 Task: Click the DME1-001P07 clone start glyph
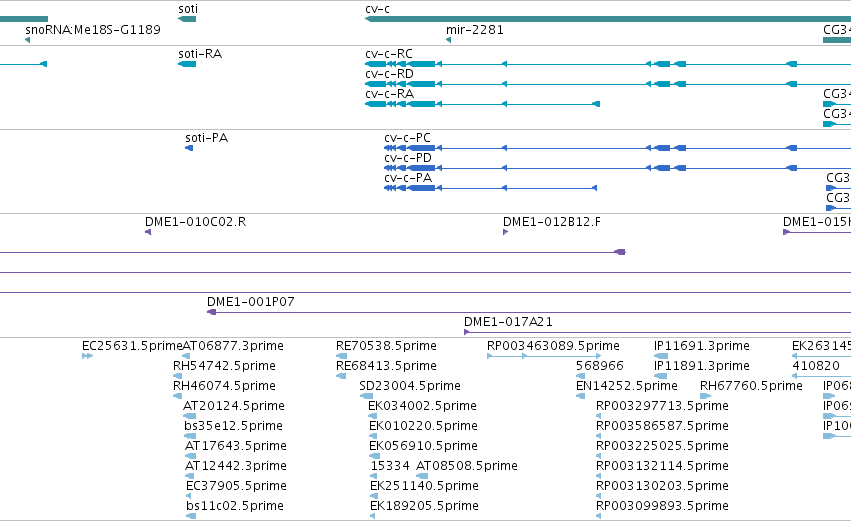pos(212,312)
